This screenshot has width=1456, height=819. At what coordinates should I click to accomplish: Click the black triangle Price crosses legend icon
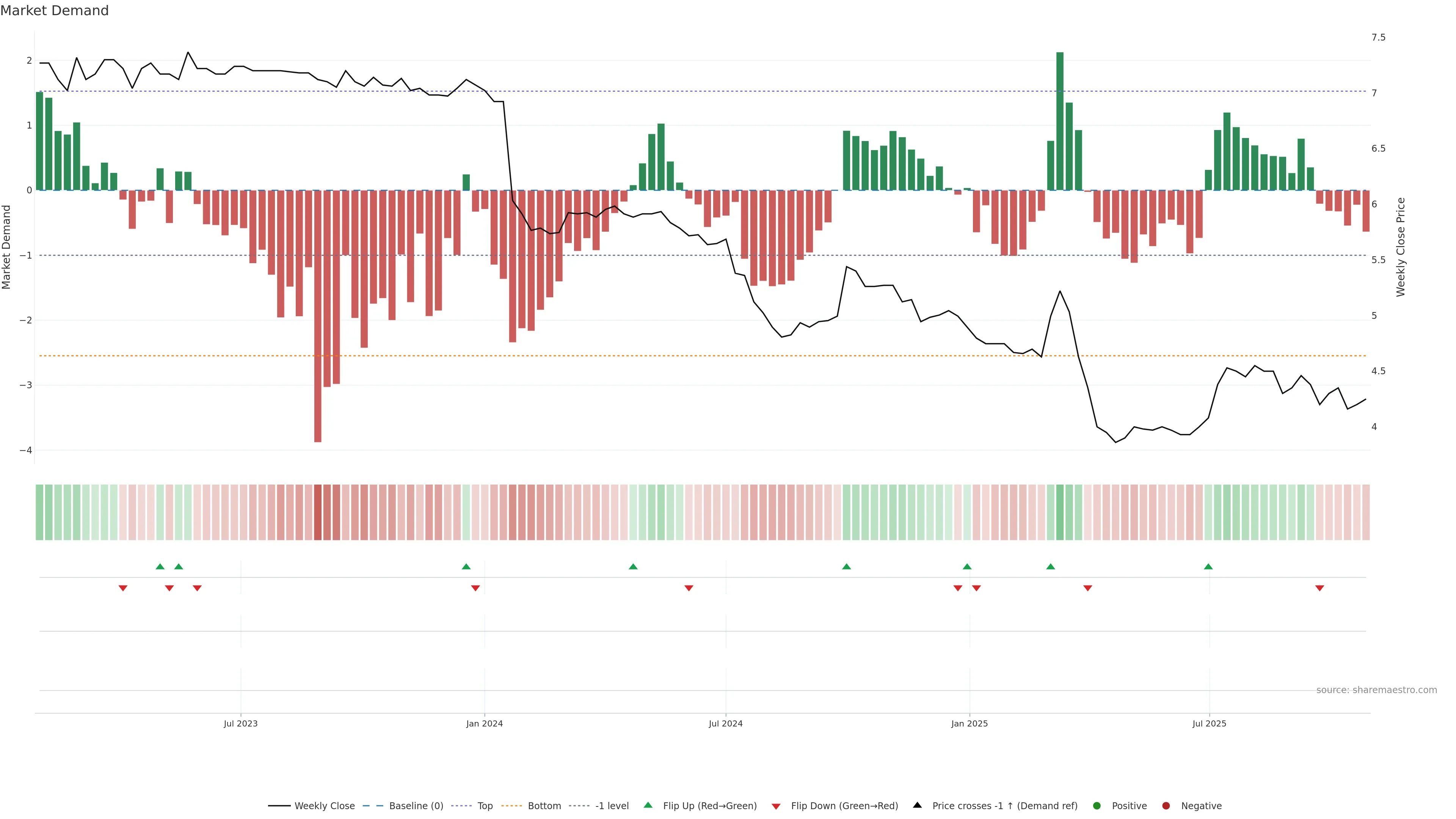click(x=917, y=805)
